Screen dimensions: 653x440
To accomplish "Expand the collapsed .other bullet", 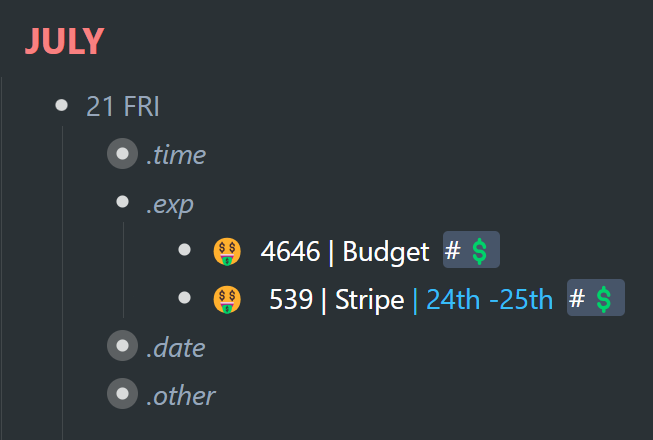I will (x=122, y=393).
